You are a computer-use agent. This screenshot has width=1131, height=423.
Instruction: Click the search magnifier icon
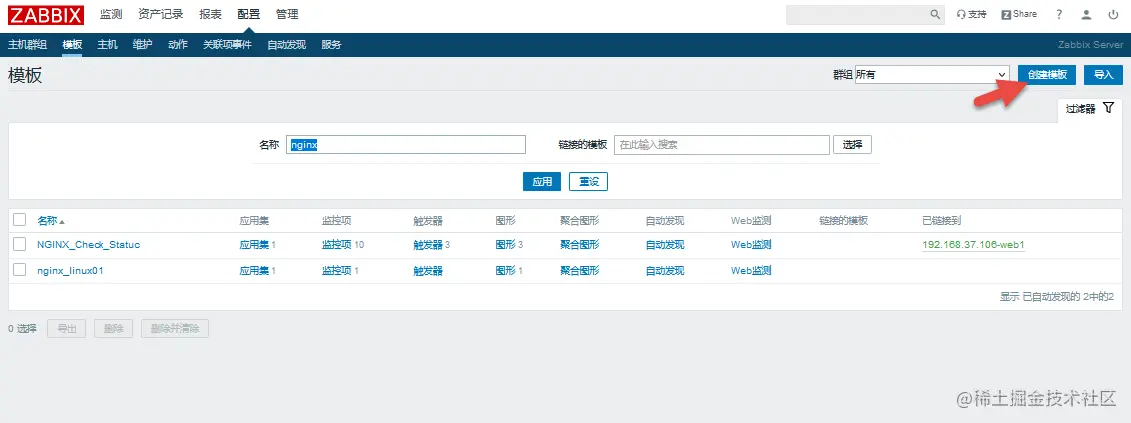click(x=936, y=14)
